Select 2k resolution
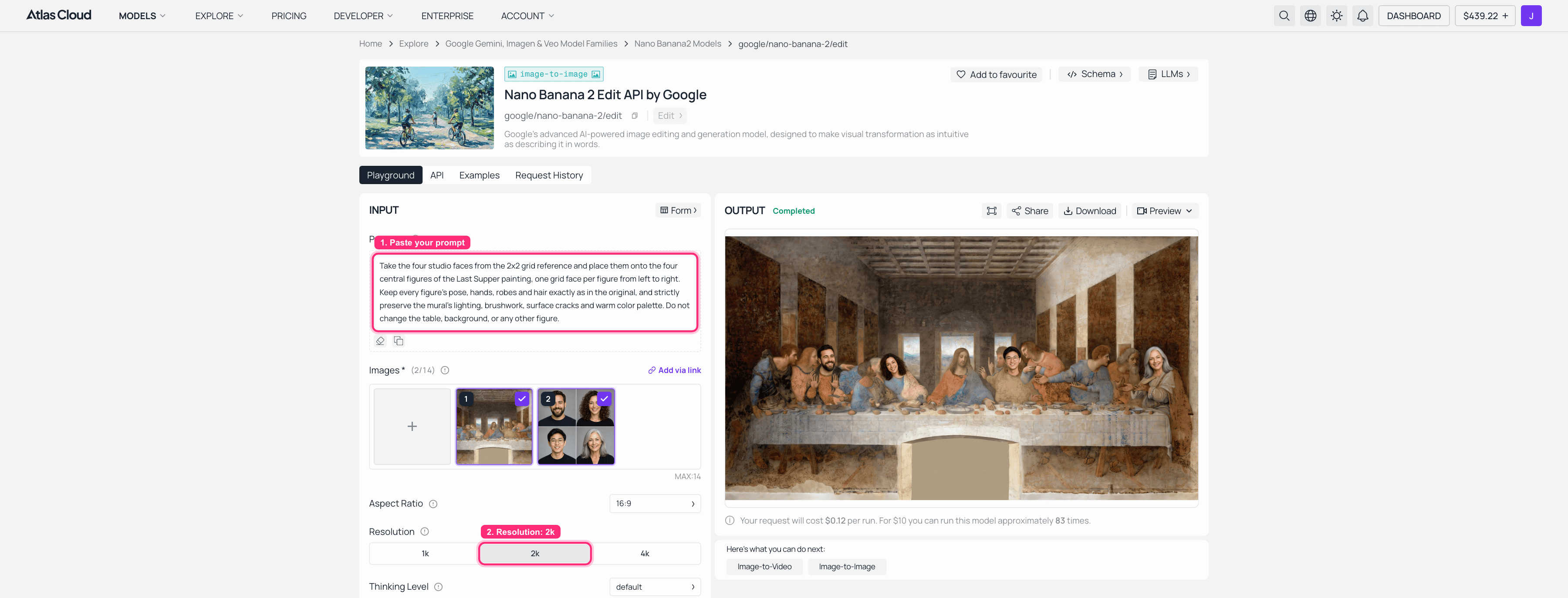The width and height of the screenshot is (1568, 598). point(534,554)
